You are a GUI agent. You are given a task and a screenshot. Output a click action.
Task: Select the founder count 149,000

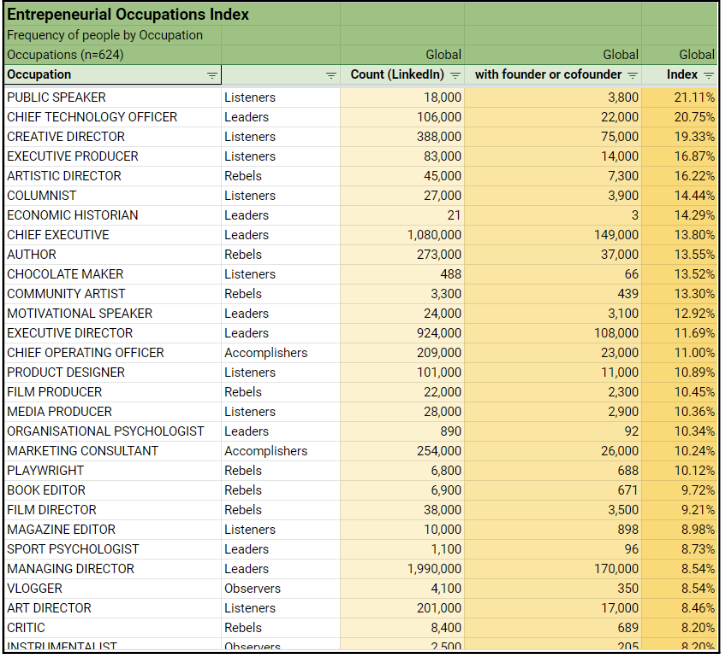(x=553, y=235)
